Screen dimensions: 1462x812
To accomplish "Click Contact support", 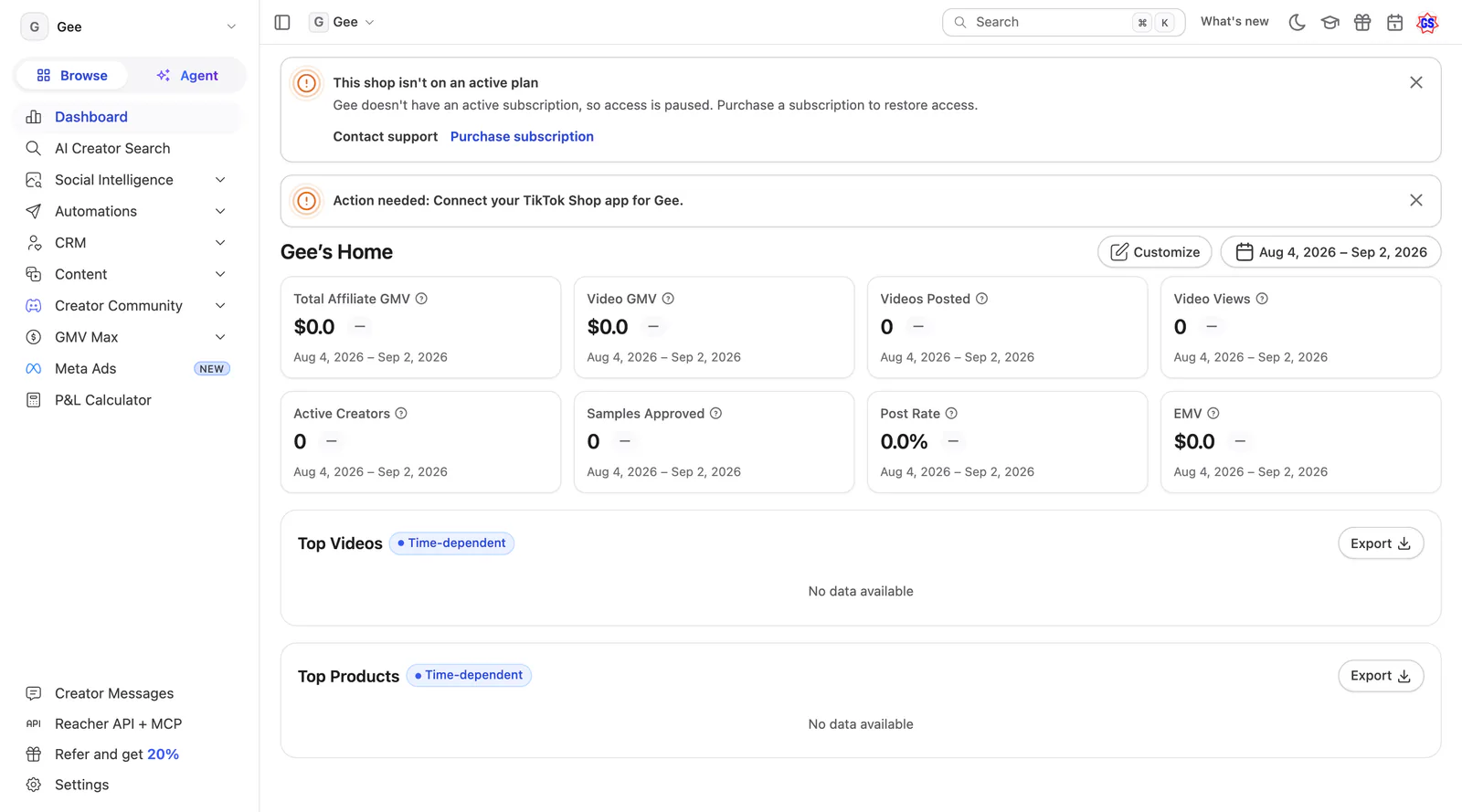I will (x=386, y=136).
